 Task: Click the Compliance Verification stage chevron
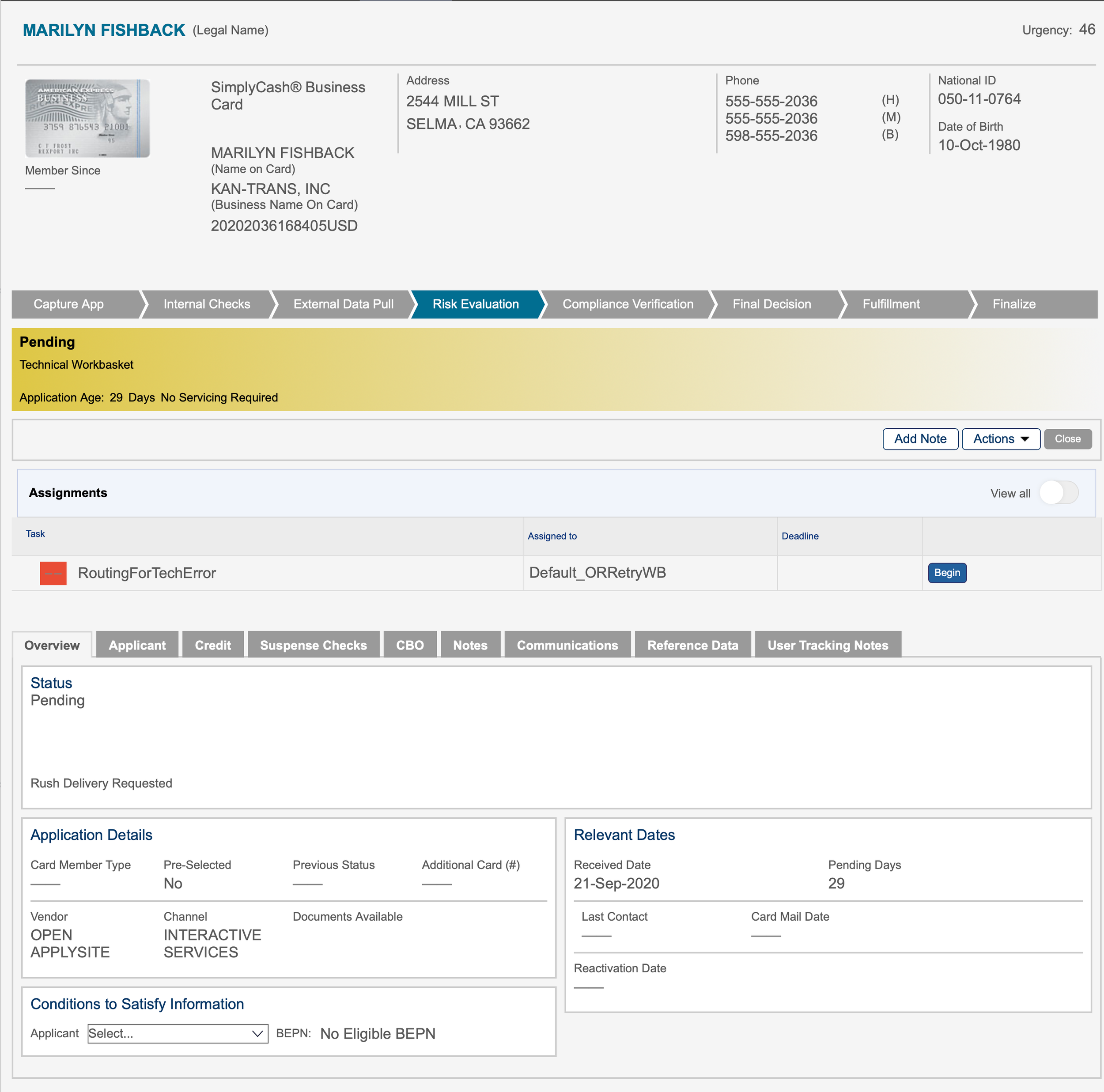[627, 304]
